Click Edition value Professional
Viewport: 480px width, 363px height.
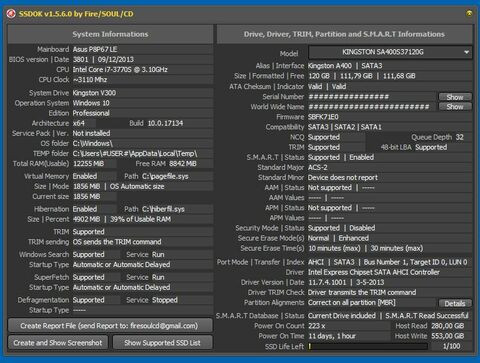(x=91, y=113)
